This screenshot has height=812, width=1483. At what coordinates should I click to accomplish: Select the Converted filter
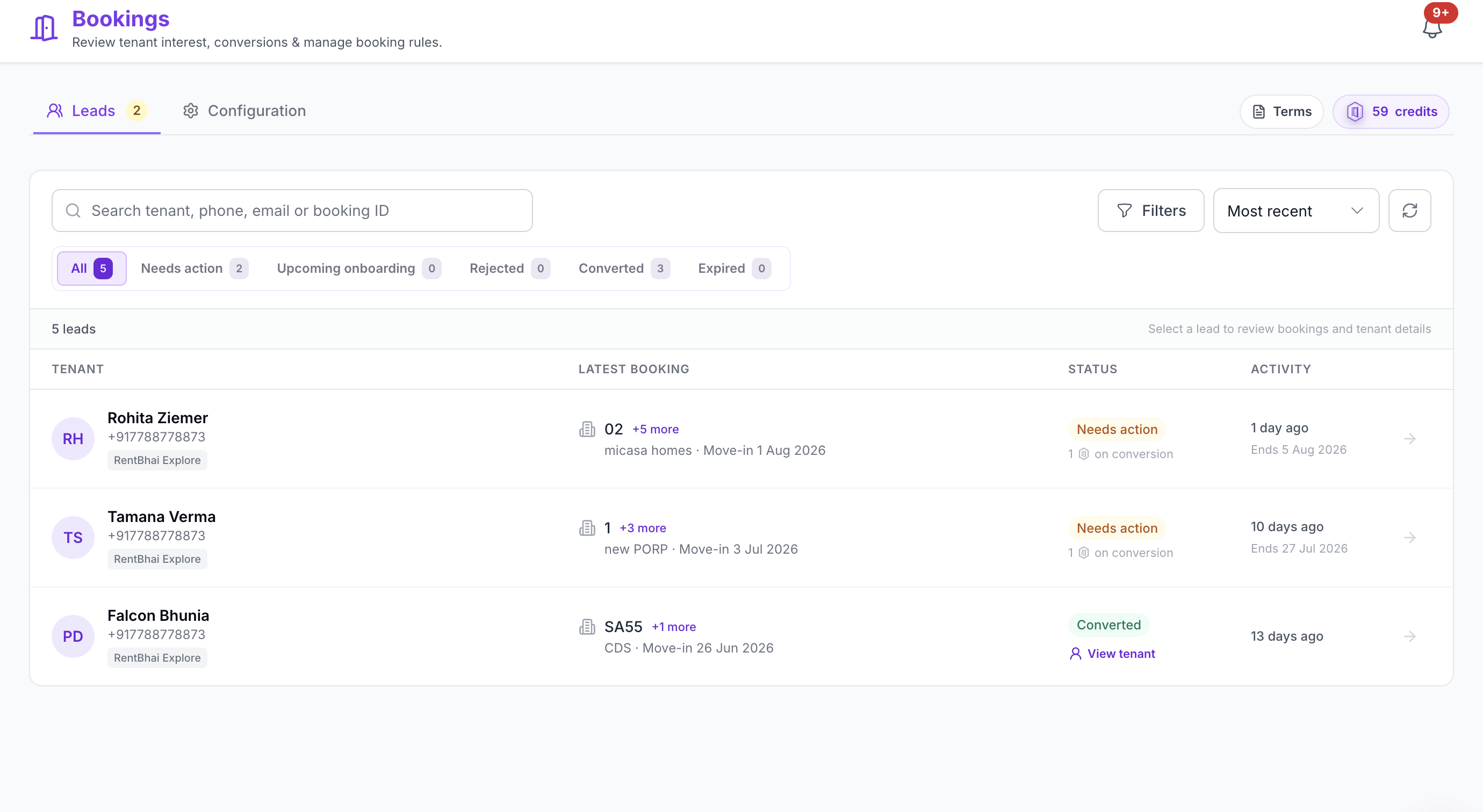coord(624,269)
